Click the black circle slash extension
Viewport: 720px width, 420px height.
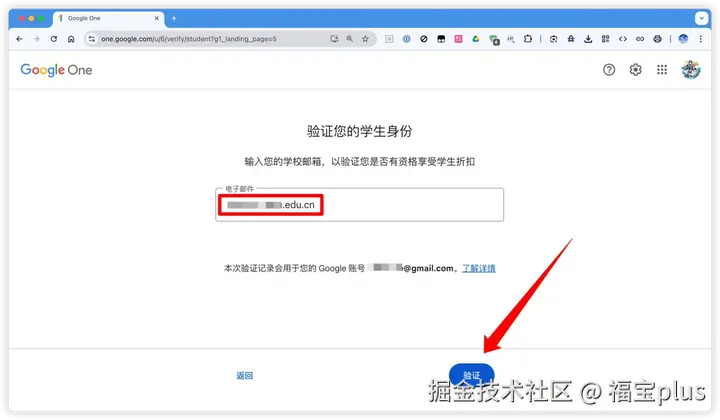point(424,39)
